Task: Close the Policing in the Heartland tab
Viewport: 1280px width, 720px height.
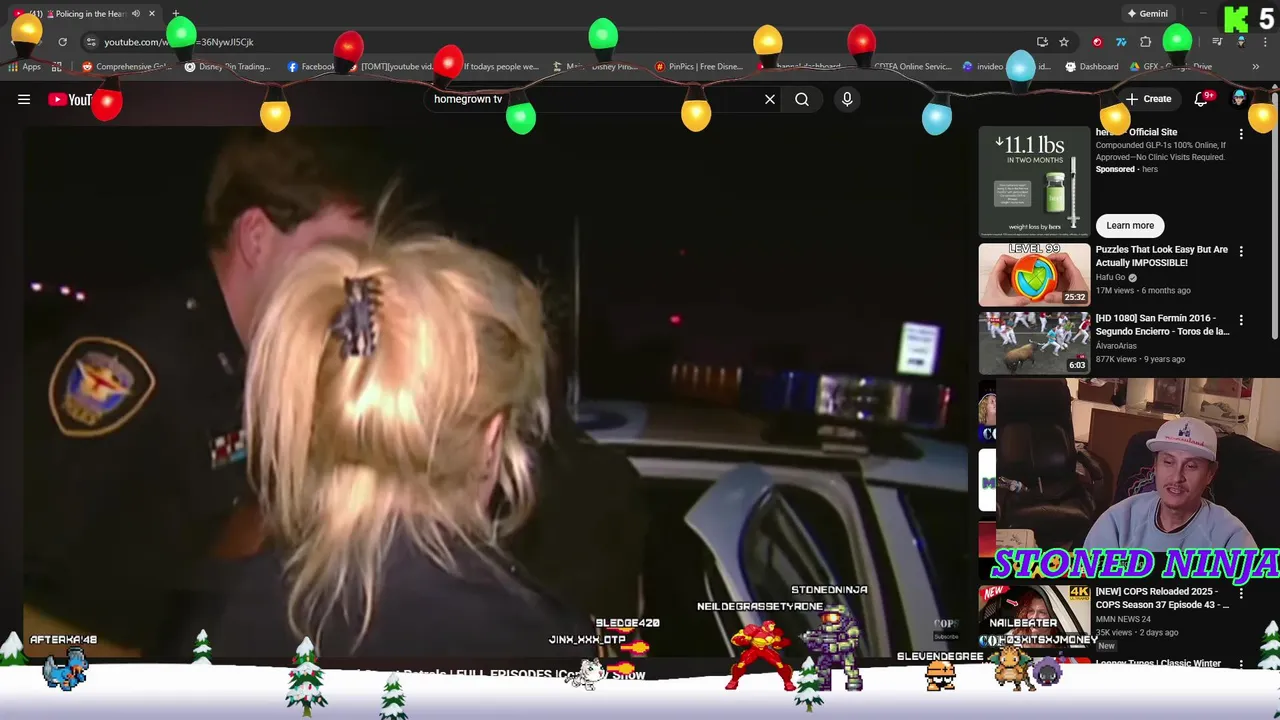Action: pos(152,14)
